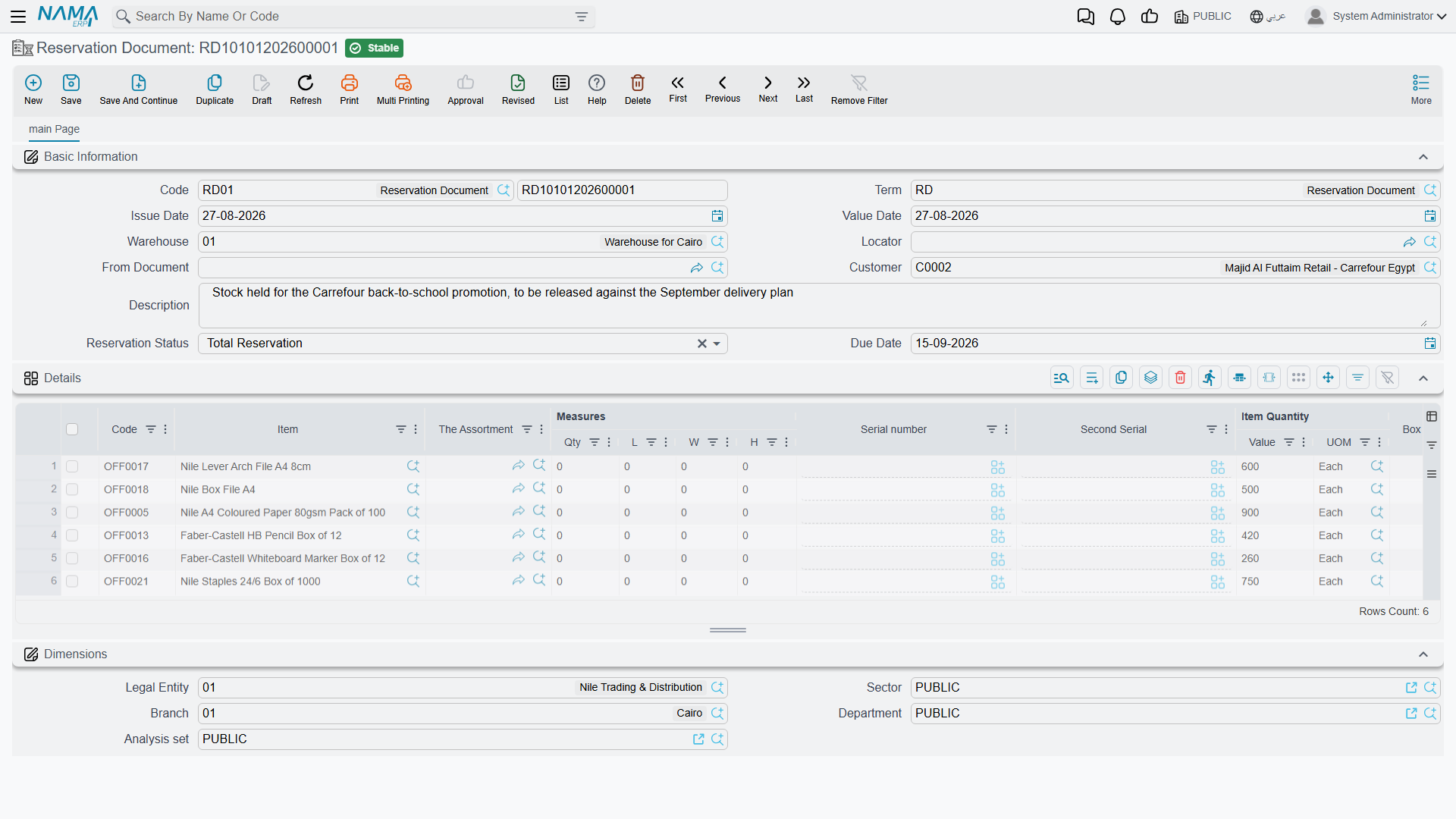Click Value cell 900 for coloured paper

point(1274,513)
